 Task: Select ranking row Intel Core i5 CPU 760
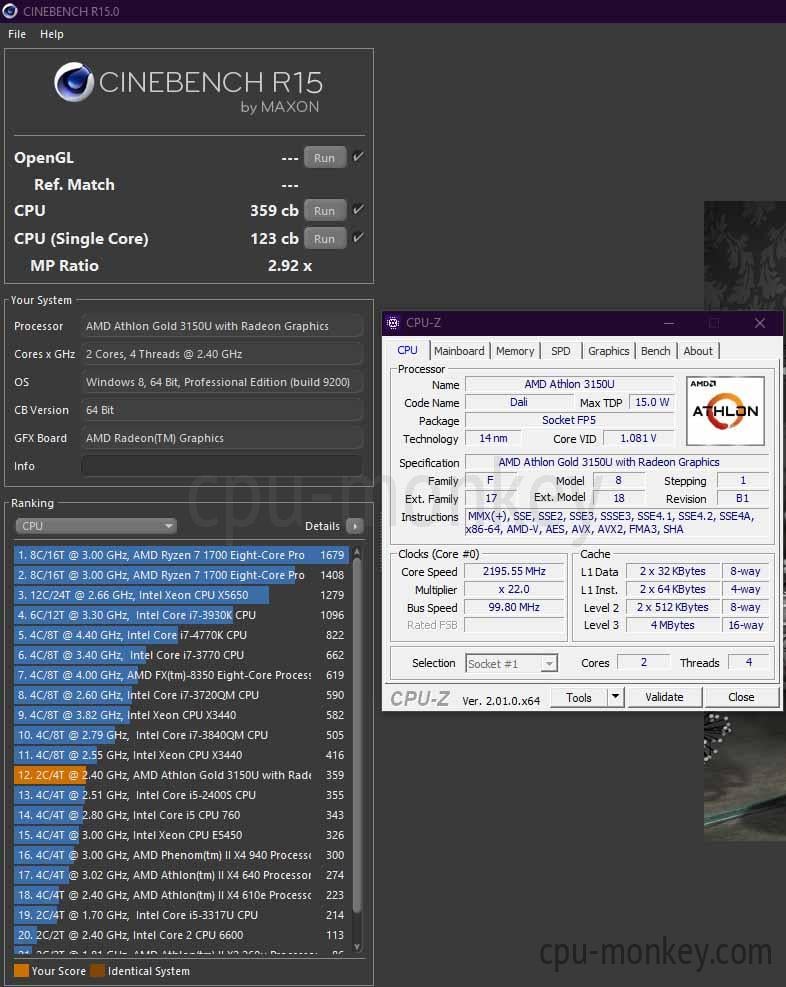181,815
